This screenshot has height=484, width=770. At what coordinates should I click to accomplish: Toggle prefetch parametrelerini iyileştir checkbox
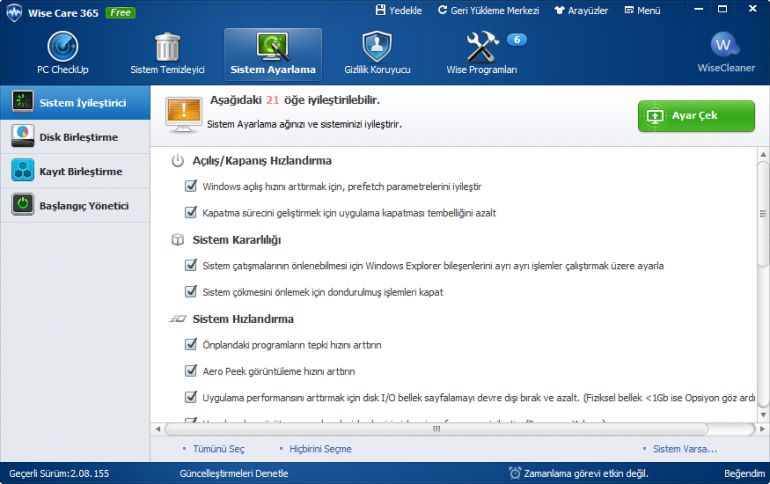191,186
